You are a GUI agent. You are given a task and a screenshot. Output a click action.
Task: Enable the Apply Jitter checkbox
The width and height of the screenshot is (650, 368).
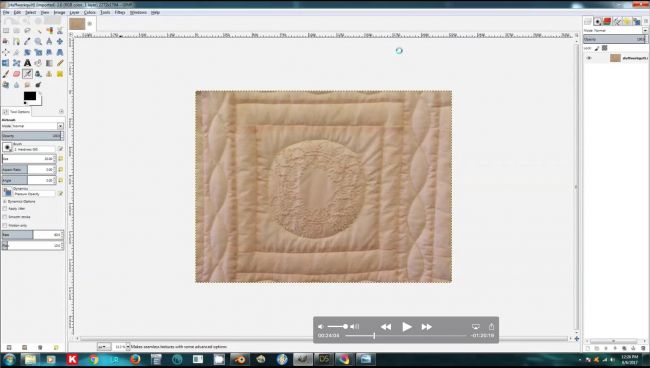[5, 209]
